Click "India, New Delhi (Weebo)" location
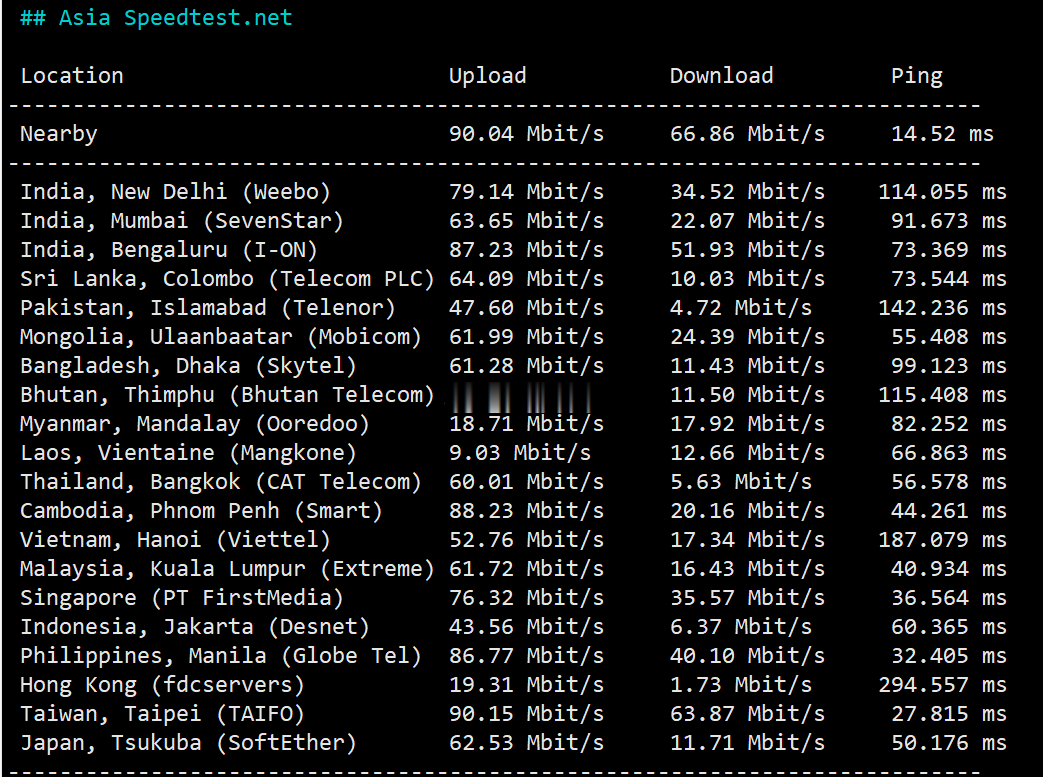This screenshot has width=1043, height=777. [176, 192]
